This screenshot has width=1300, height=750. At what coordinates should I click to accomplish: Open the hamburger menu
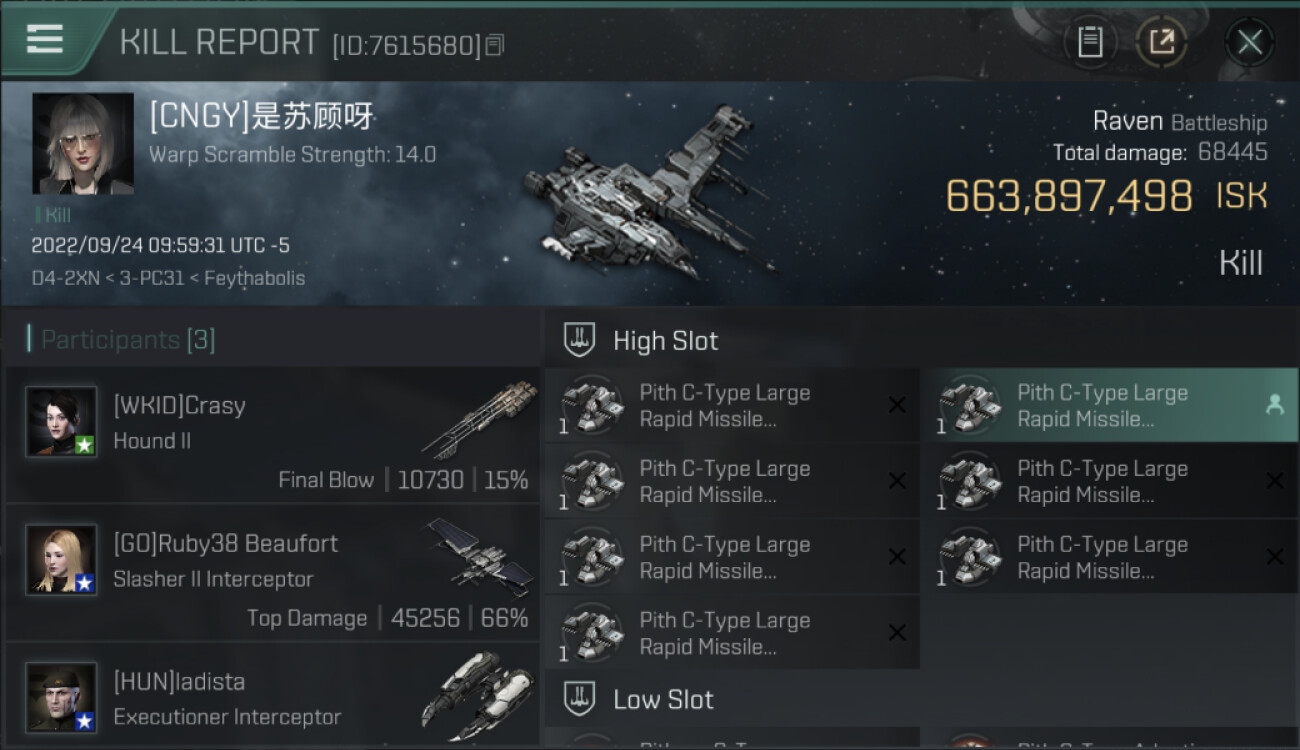[45, 39]
